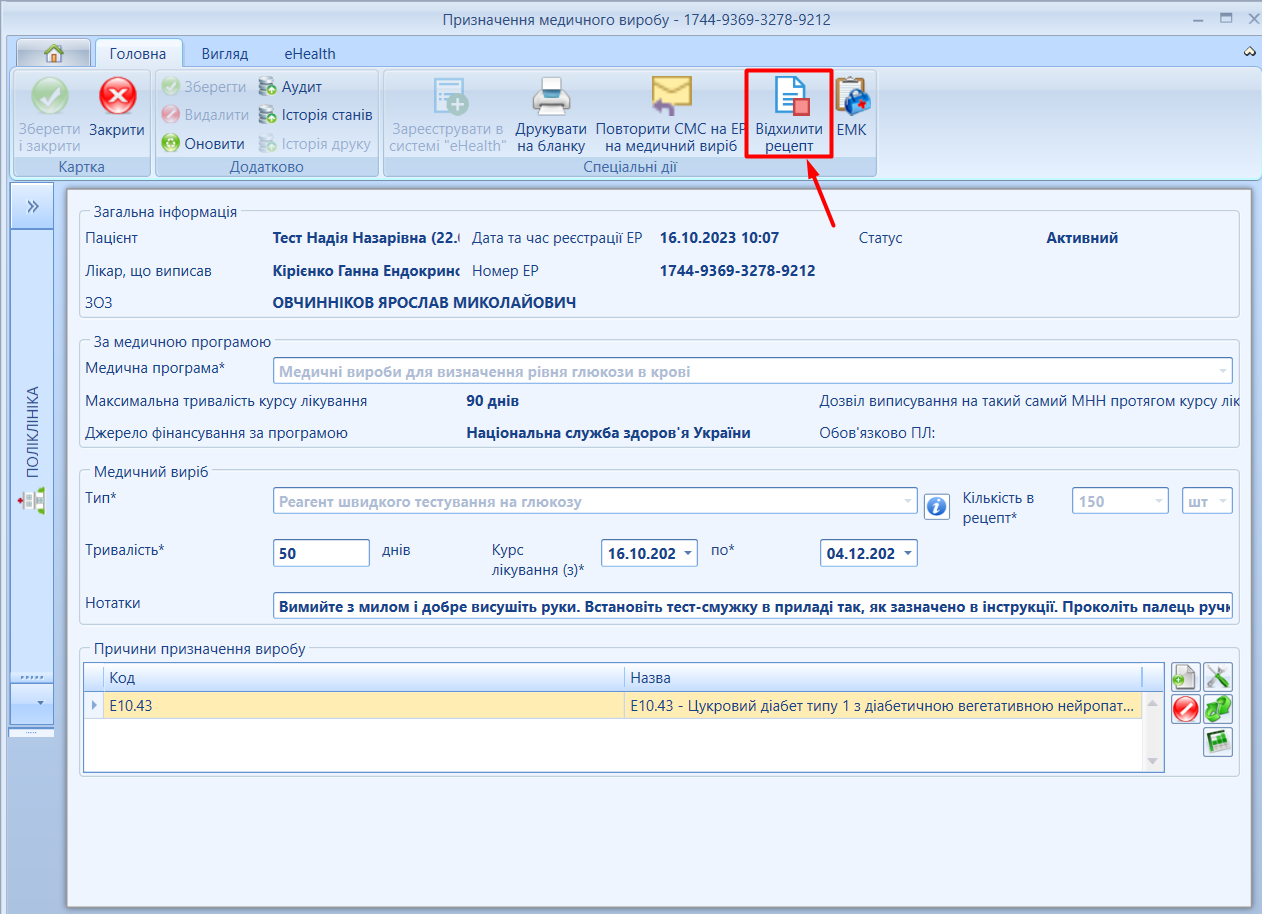Screen dimensions: 1262x914
Task: Open end date 04.12.202 calendar dropdown
Action: click(907, 553)
